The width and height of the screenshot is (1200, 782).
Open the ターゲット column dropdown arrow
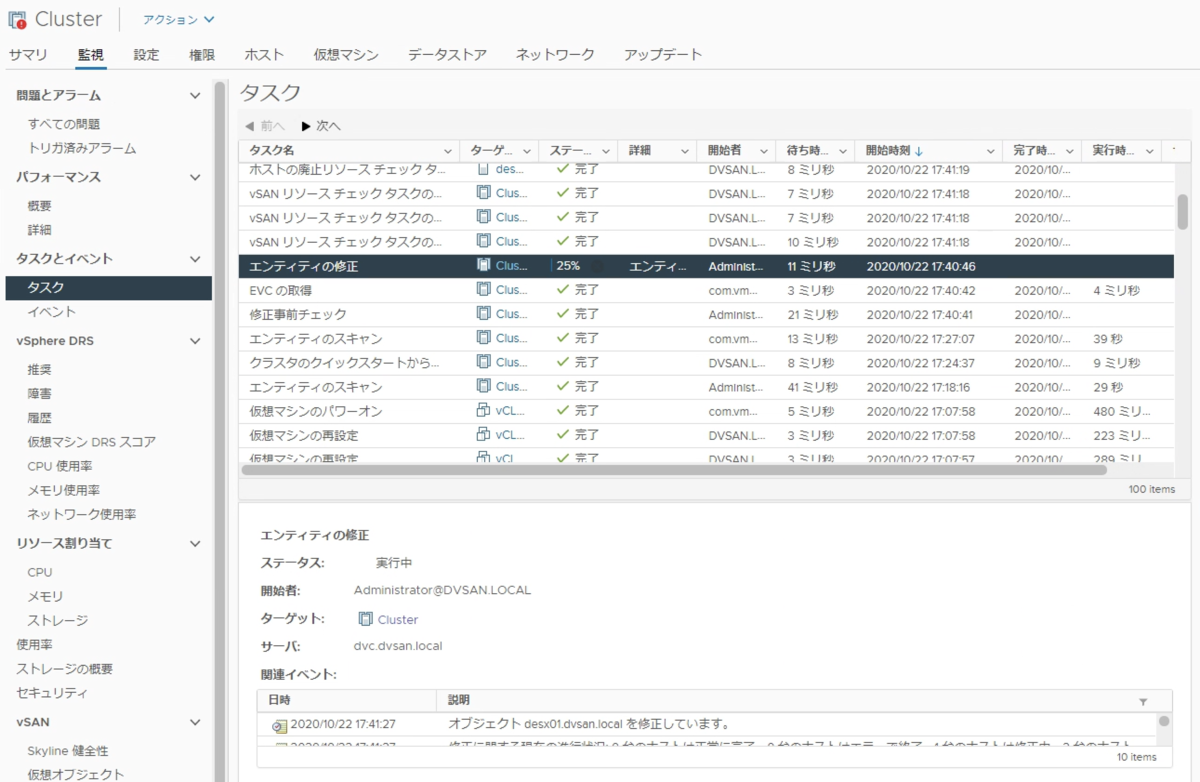coord(527,151)
